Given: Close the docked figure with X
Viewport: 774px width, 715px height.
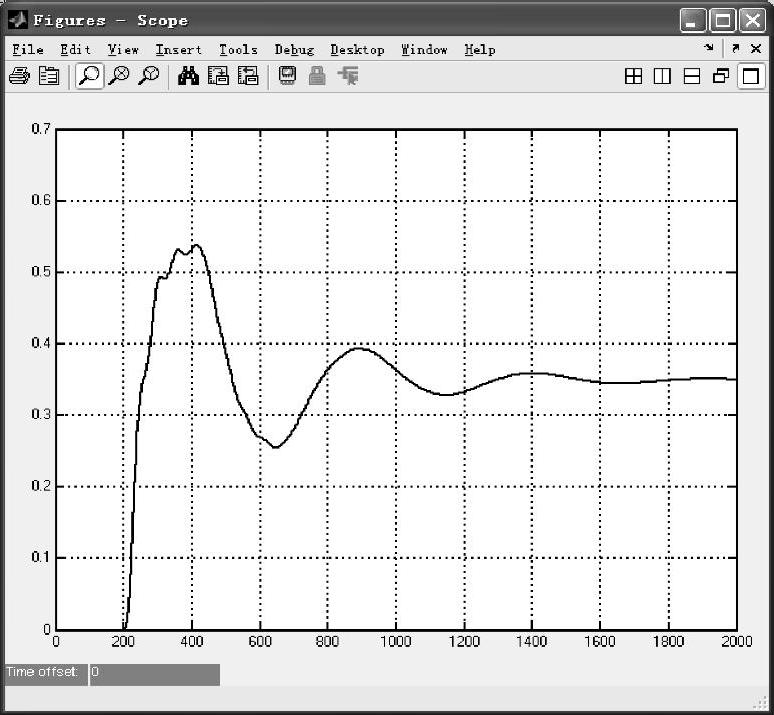Looking at the screenshot, I should [x=756, y=48].
